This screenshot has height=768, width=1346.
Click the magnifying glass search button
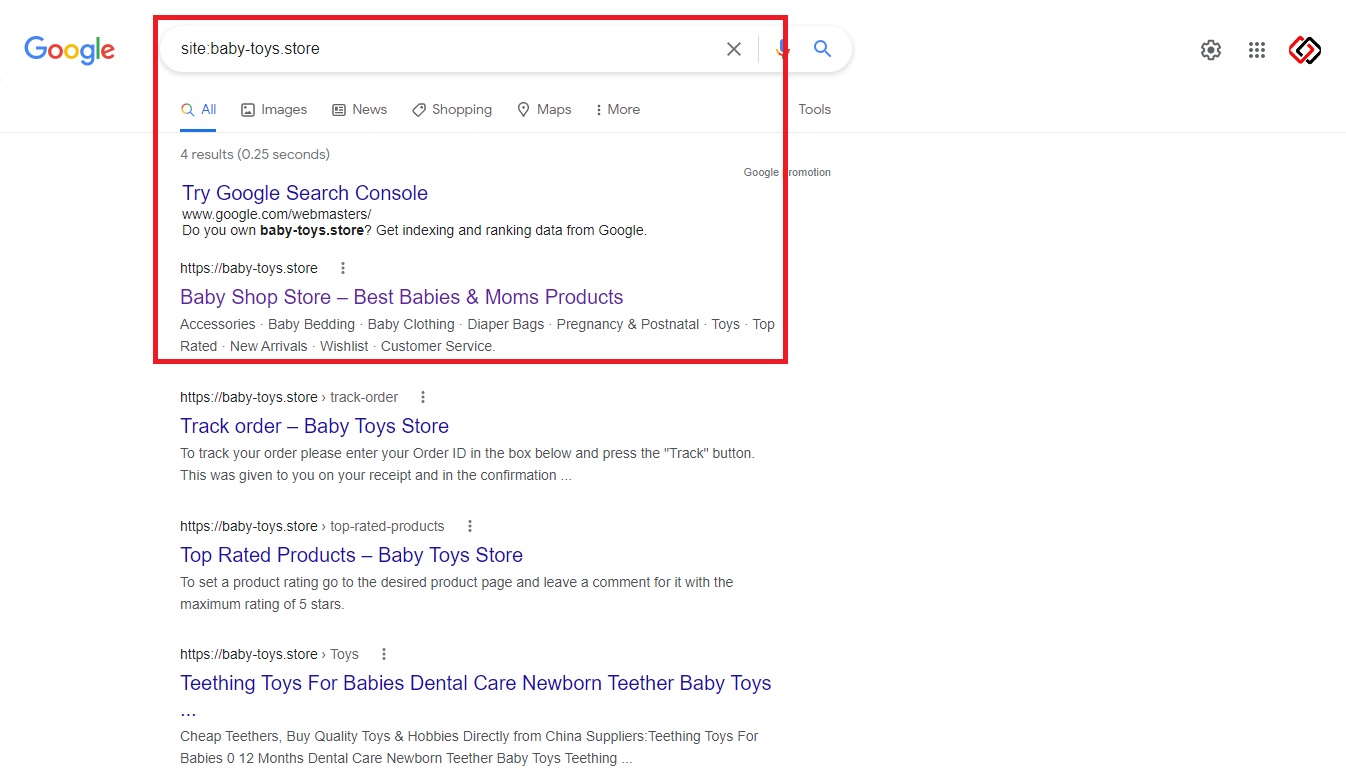[822, 49]
